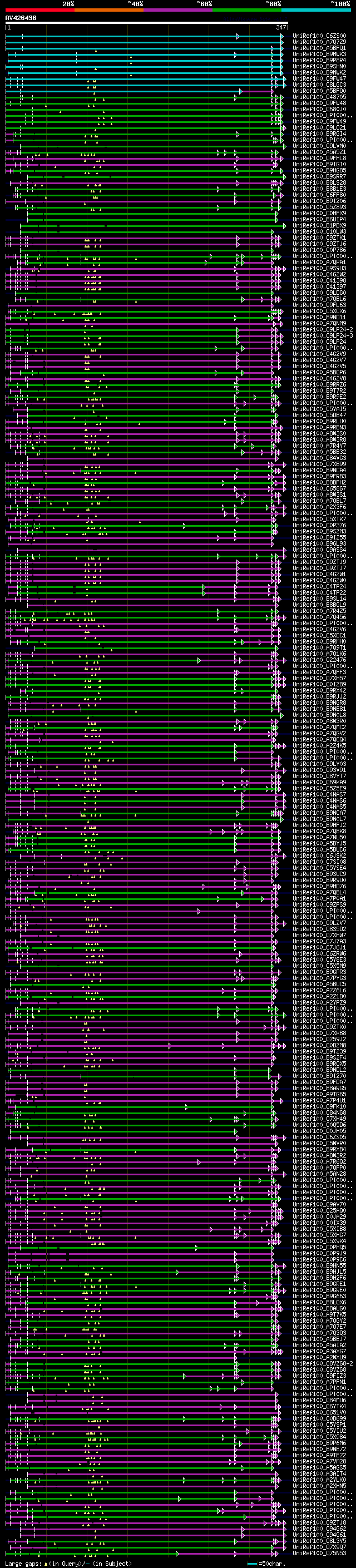This screenshot has height=1568, width=356.
Task: Open hit UniRef100_A7Q7Z9
Action: click(x=319, y=42)
